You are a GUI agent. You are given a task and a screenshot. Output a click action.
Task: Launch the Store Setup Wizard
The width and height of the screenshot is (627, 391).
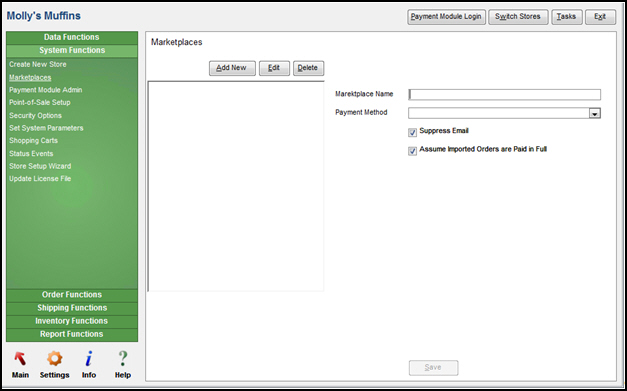point(40,166)
